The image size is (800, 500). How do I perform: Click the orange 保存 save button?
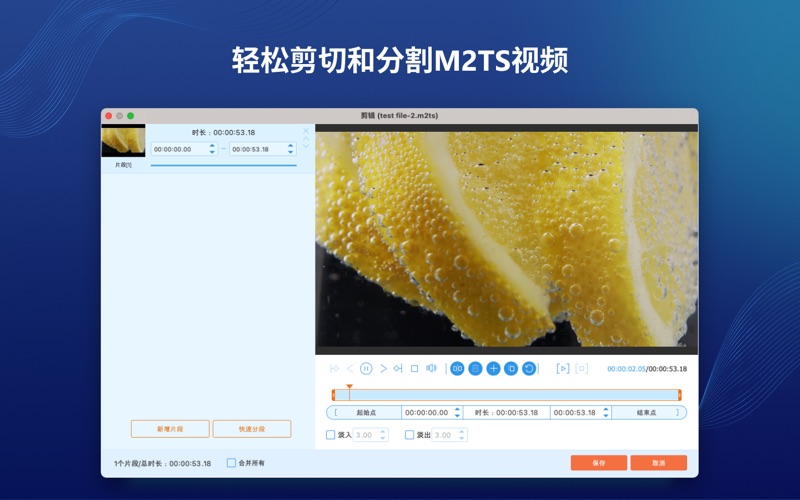(598, 463)
